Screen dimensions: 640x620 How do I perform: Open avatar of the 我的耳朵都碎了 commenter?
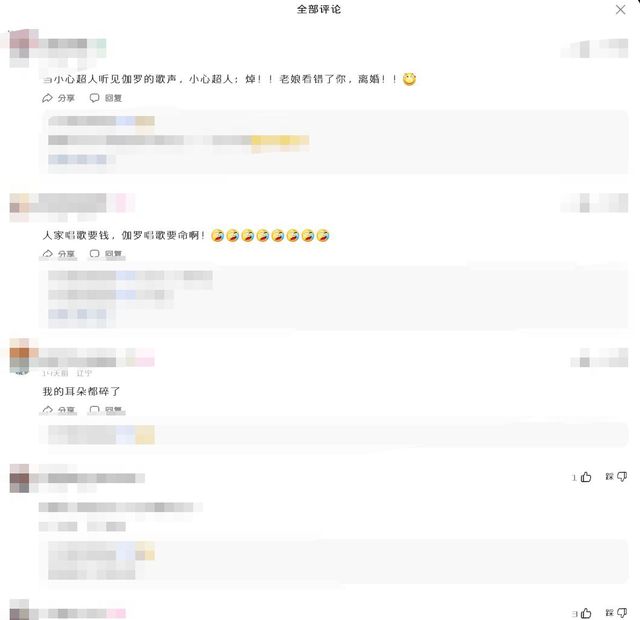pos(19,356)
